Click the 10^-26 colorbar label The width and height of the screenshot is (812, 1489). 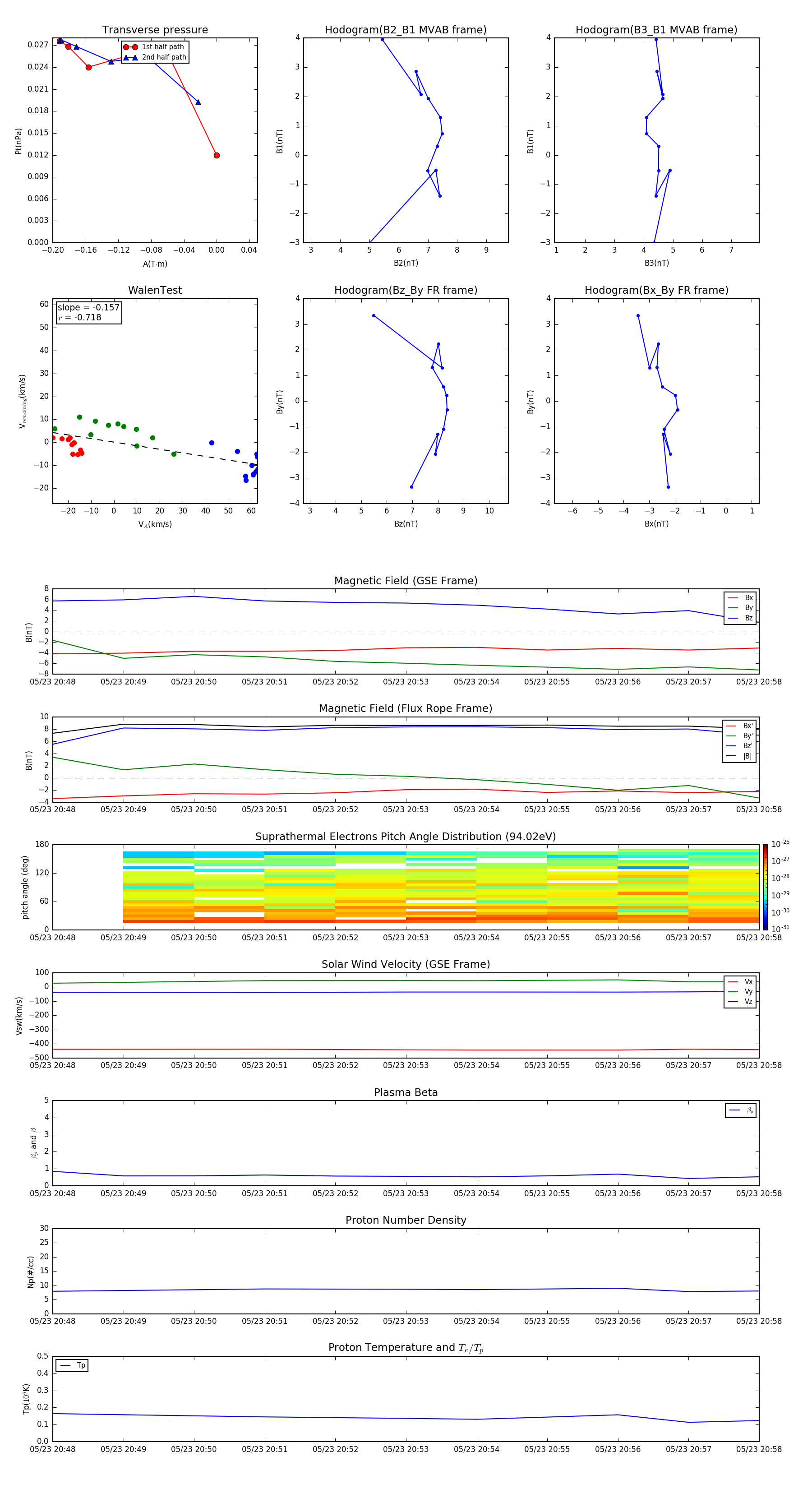tap(780, 844)
